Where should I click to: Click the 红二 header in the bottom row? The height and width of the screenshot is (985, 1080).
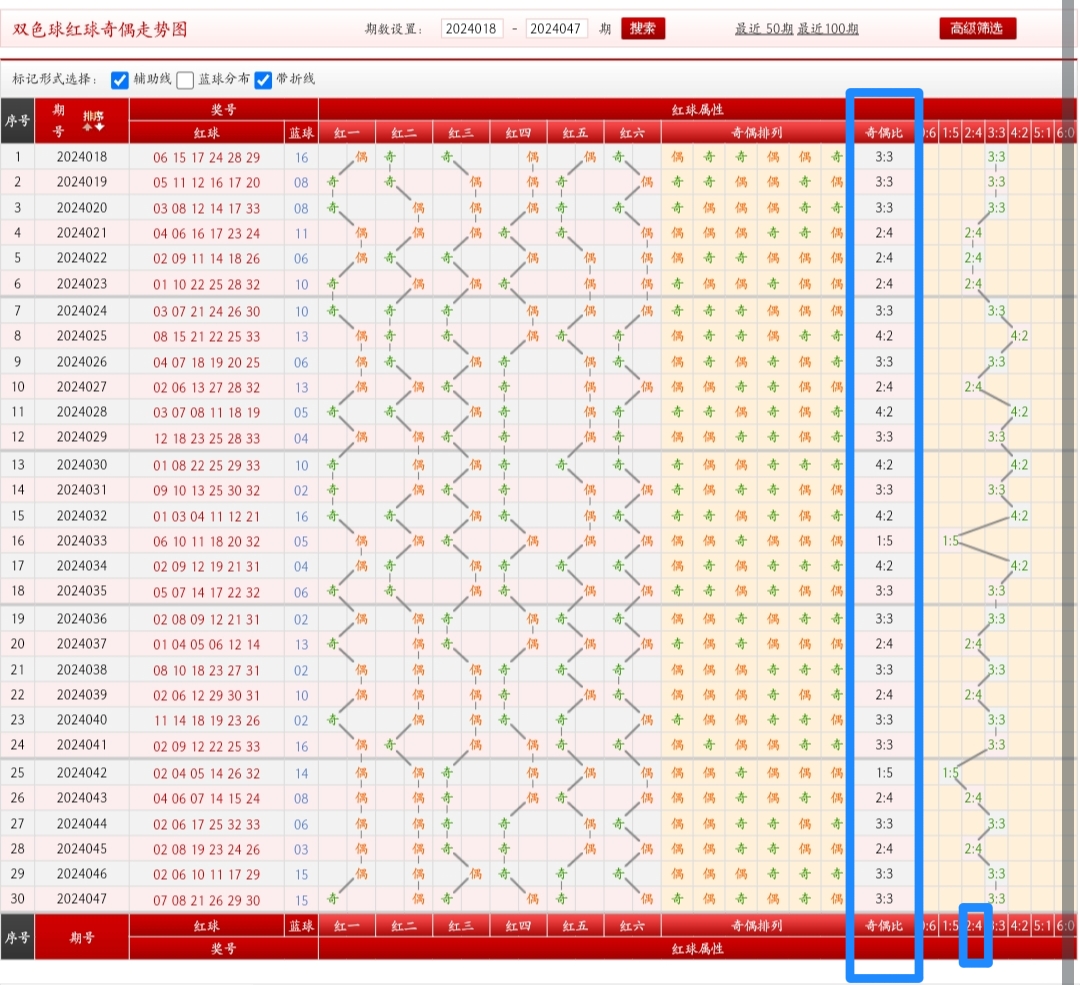404,926
